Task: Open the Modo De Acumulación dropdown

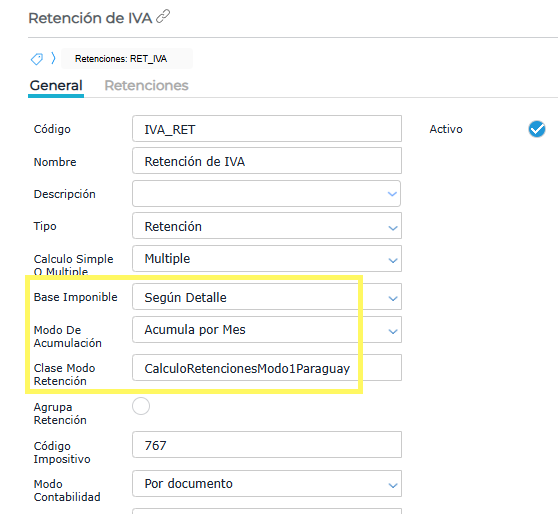Action: pyautogui.click(x=267, y=330)
